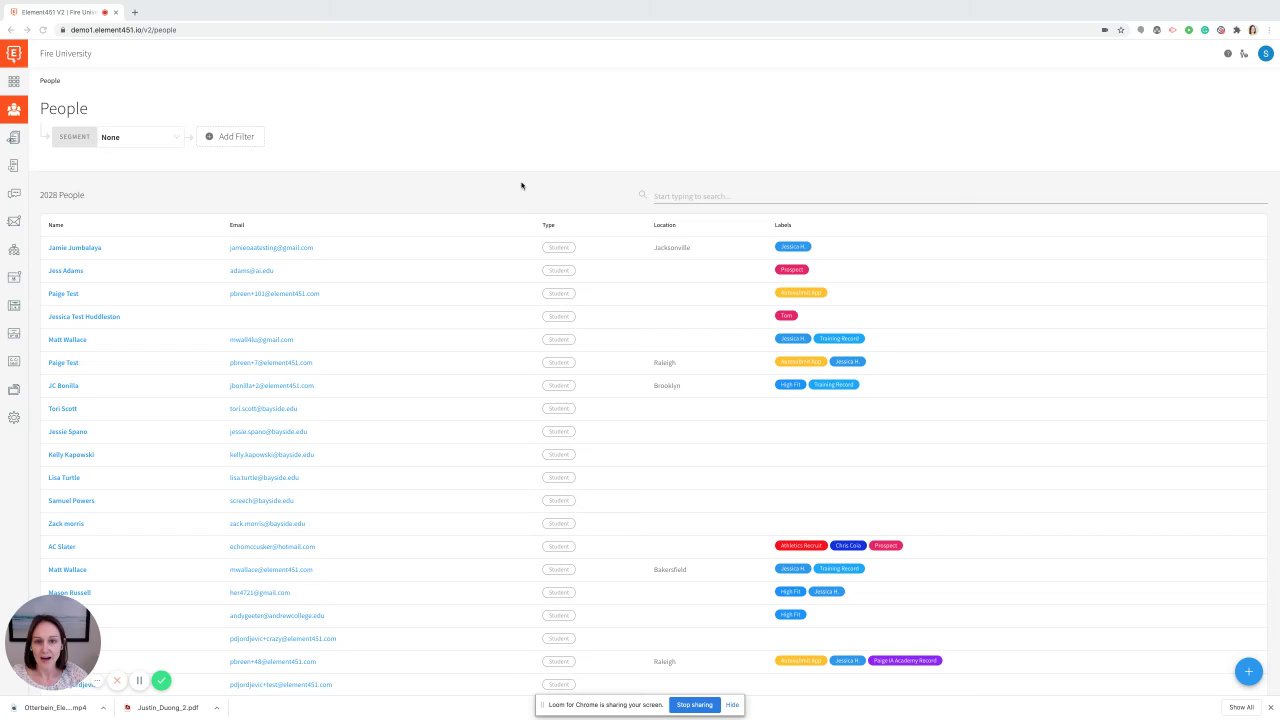Click the help question mark icon
Image resolution: width=1280 pixels, height=720 pixels.
point(1228,54)
